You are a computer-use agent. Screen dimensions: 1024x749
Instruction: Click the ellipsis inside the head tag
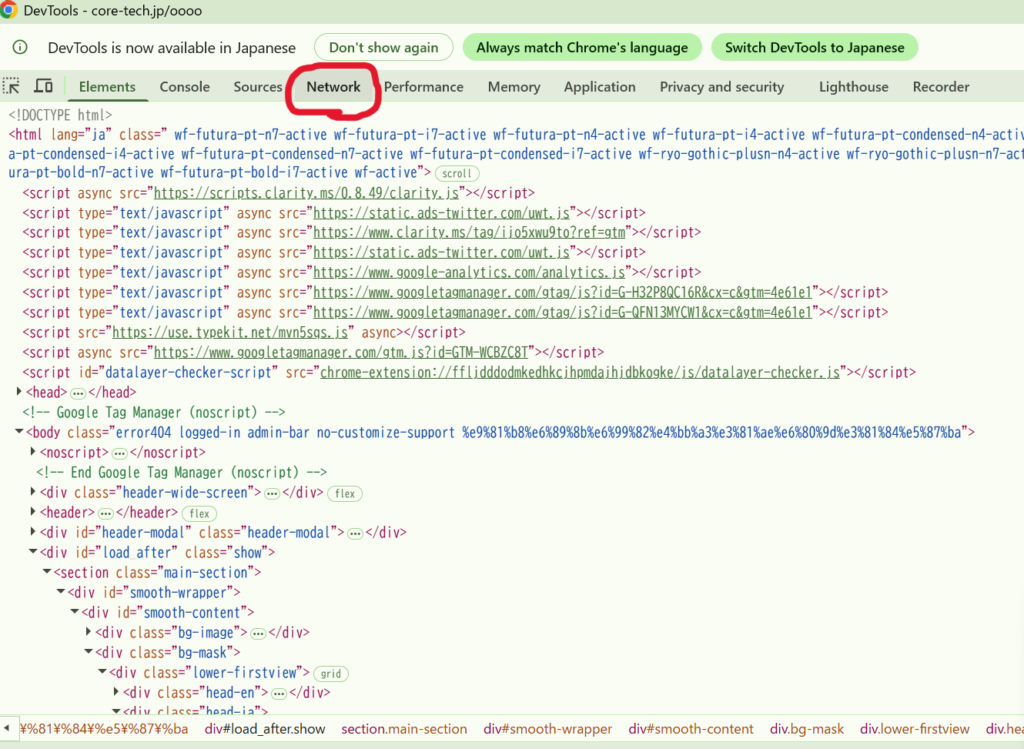tap(78, 393)
